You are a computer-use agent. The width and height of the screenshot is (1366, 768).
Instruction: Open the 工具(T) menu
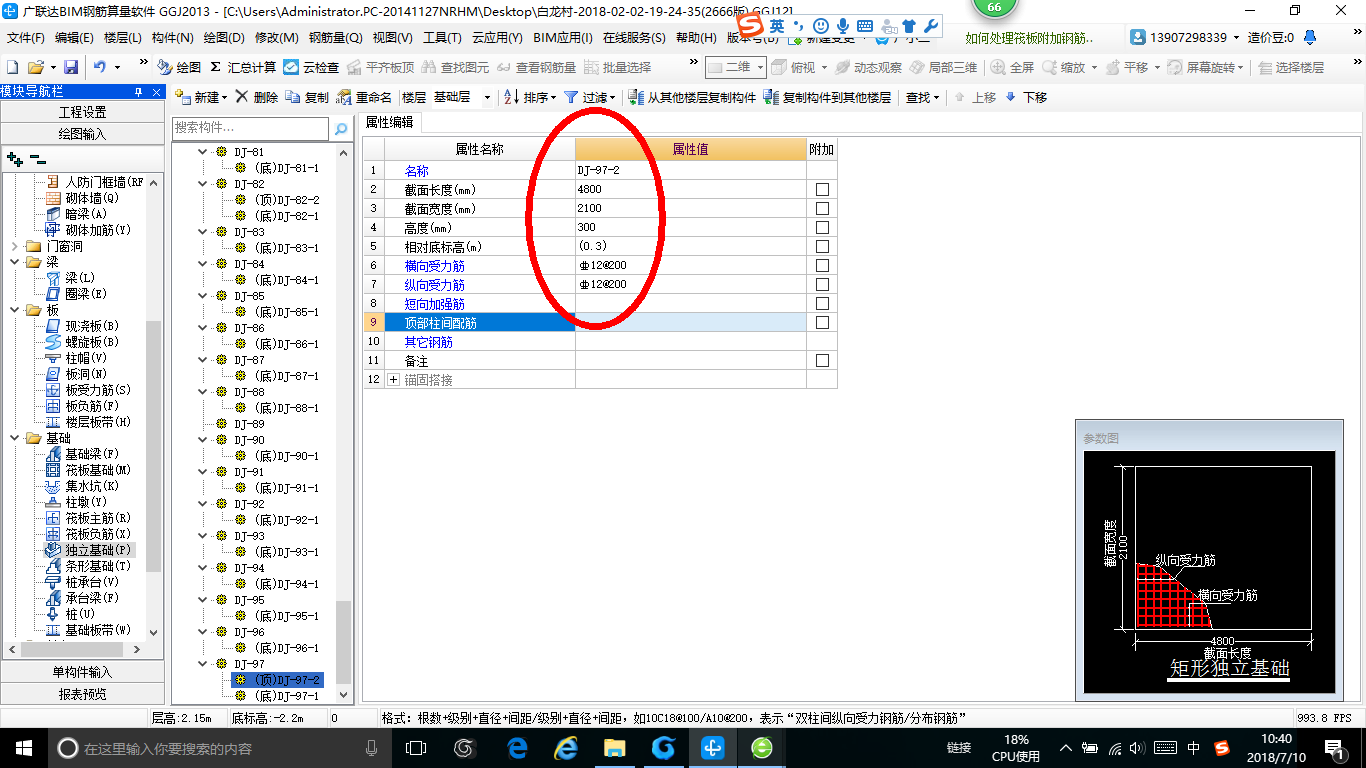(x=442, y=38)
